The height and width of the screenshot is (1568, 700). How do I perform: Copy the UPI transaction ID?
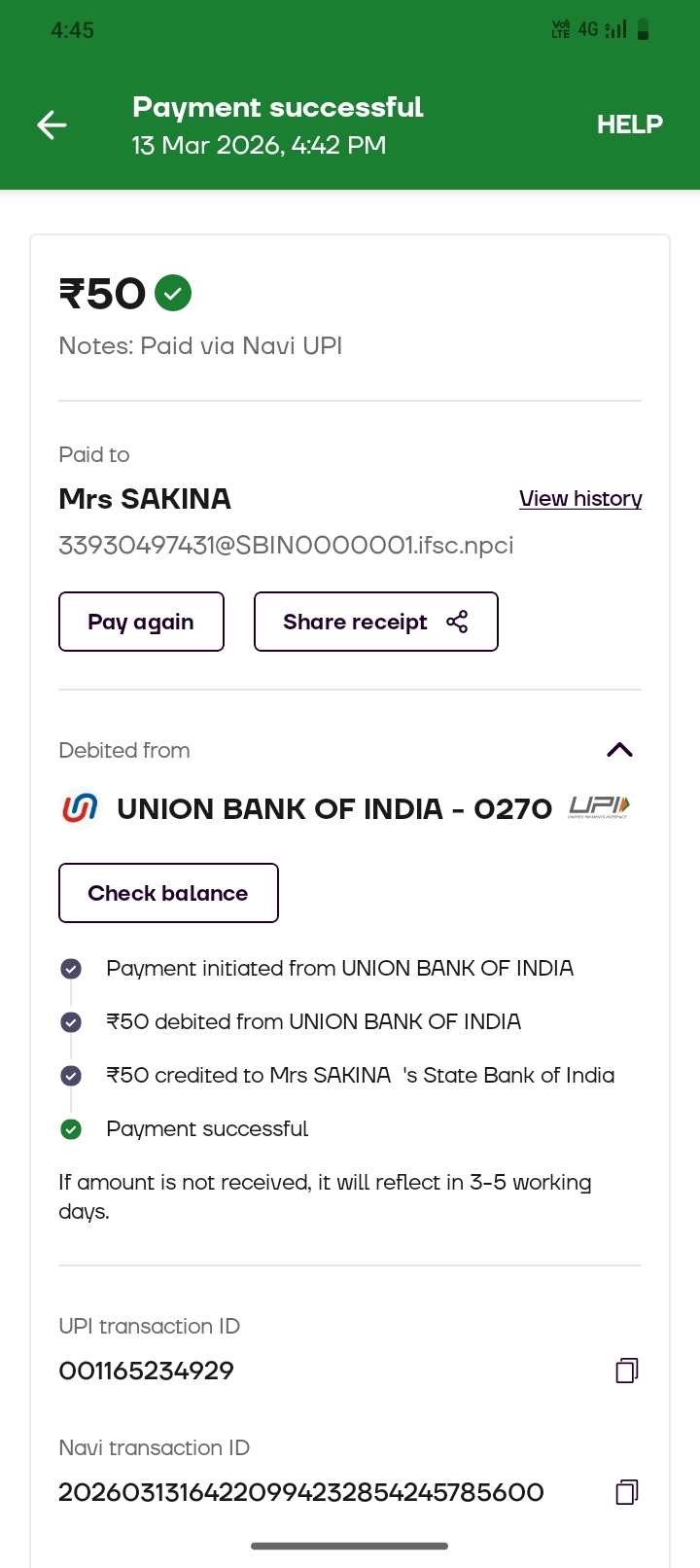pos(627,1371)
